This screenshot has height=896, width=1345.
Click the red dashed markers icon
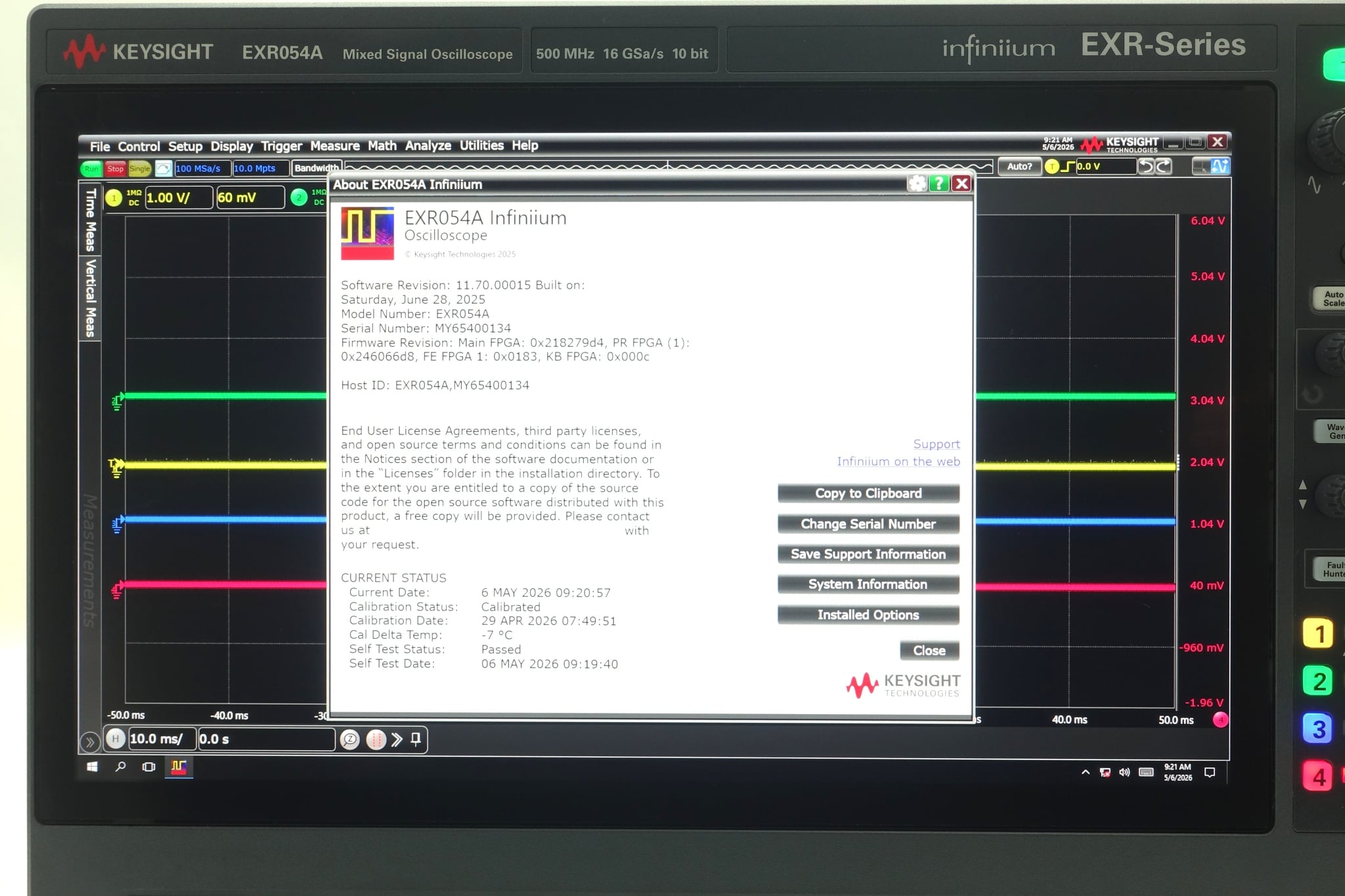pos(376,740)
